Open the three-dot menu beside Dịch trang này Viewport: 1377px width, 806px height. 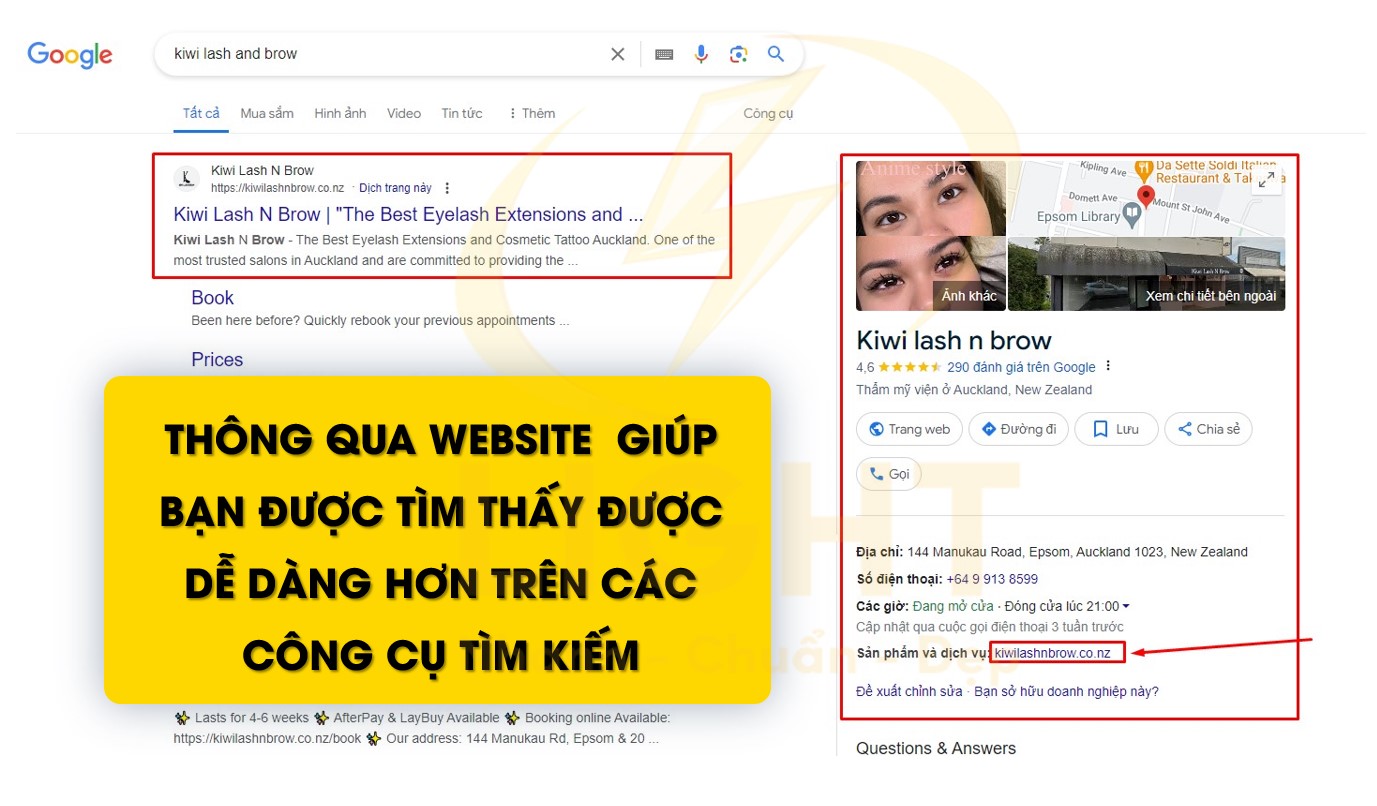[447, 188]
